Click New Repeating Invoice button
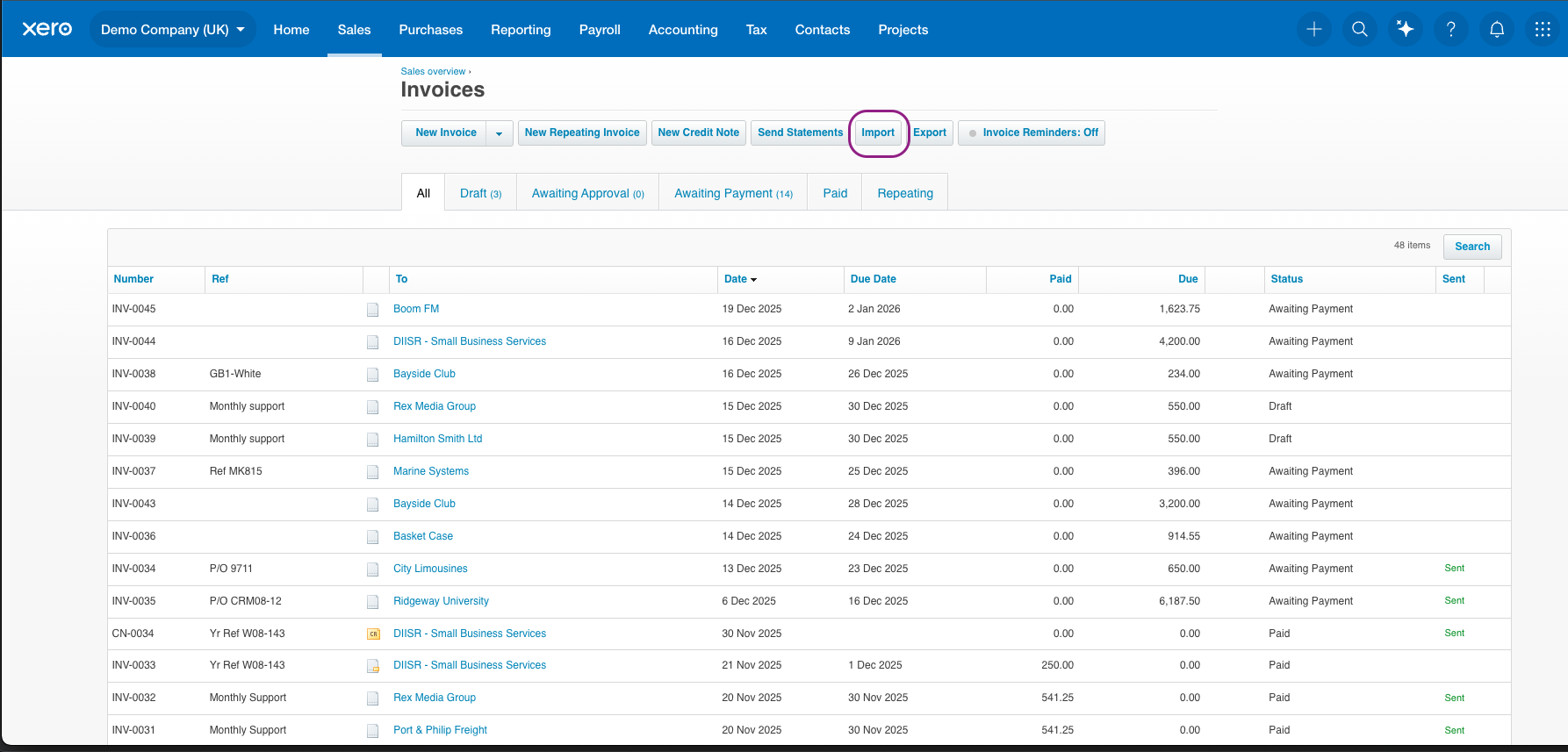The width and height of the screenshot is (1568, 752). [x=582, y=132]
